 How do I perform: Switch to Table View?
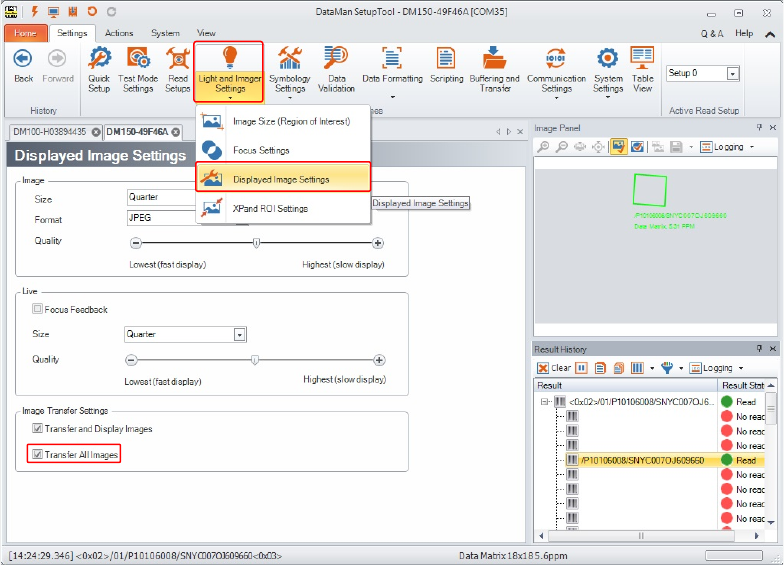642,70
